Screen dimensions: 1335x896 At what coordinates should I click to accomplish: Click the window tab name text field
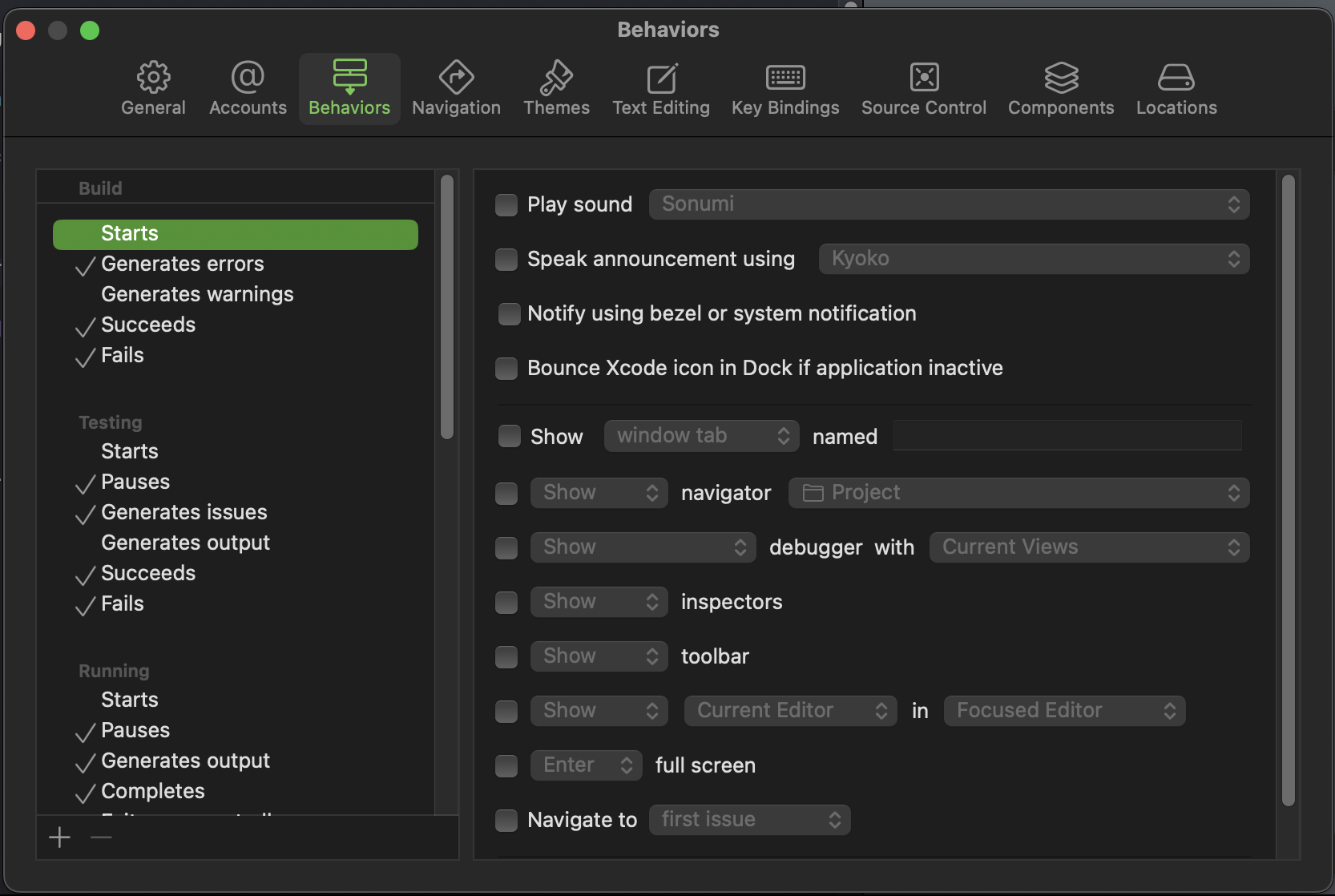pyautogui.click(x=1067, y=436)
